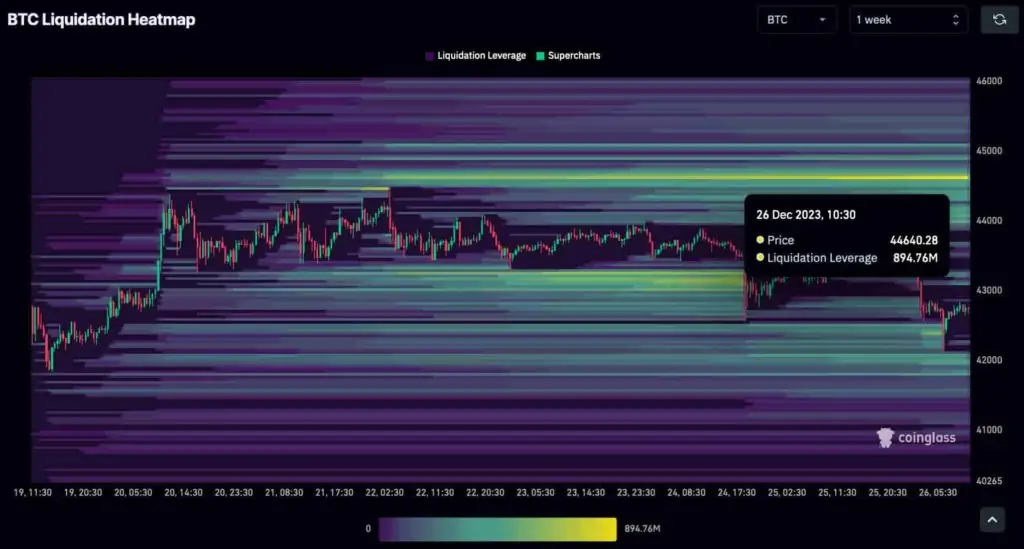Click the 25, 02:30 time axis label
Screen dimensions: 1024x549
tap(787, 492)
